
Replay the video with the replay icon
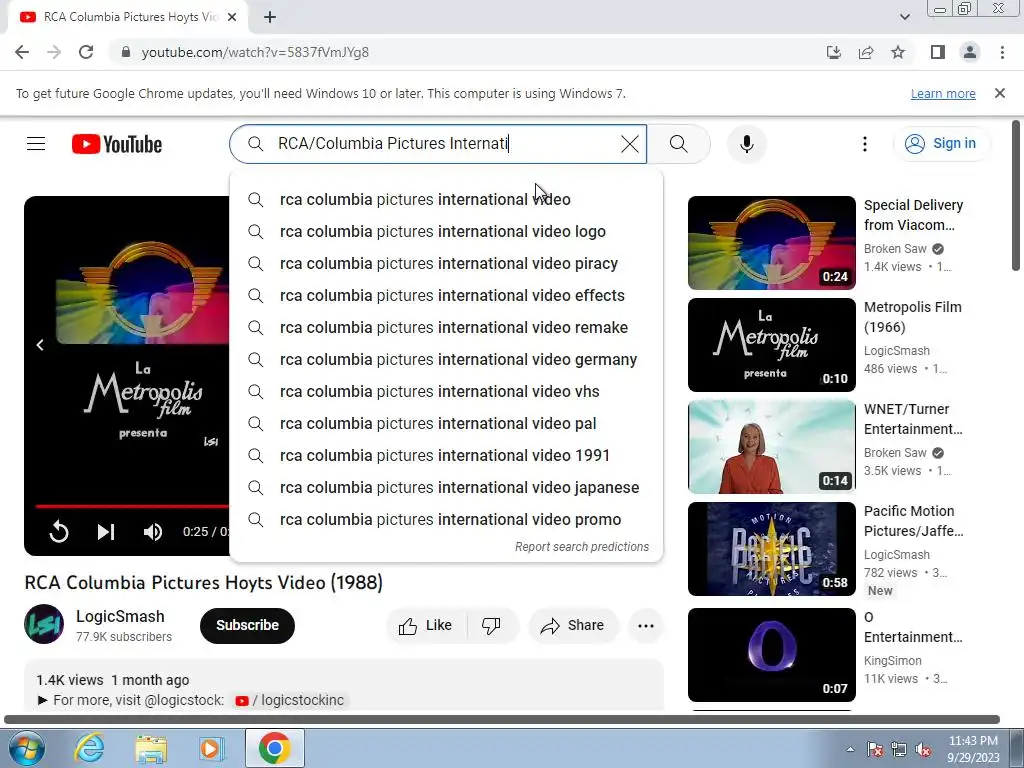click(x=59, y=532)
